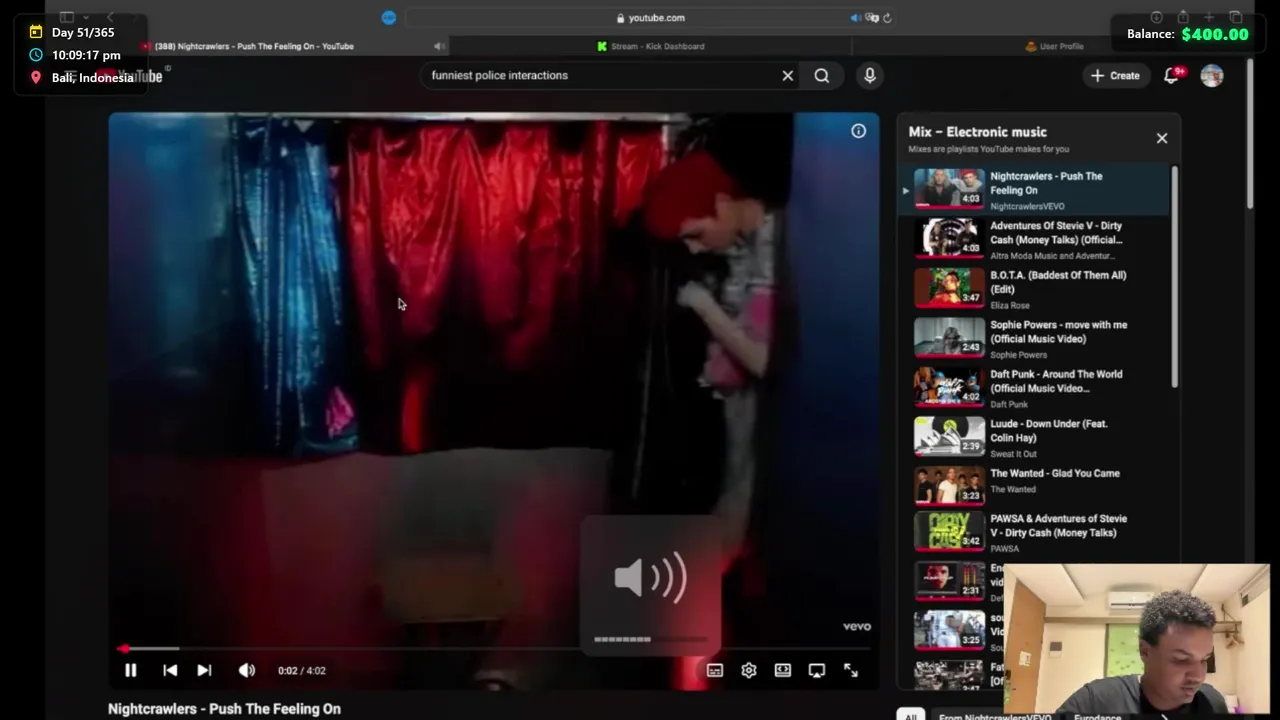Open video info card icon
This screenshot has width=1280, height=720.
pos(858,131)
